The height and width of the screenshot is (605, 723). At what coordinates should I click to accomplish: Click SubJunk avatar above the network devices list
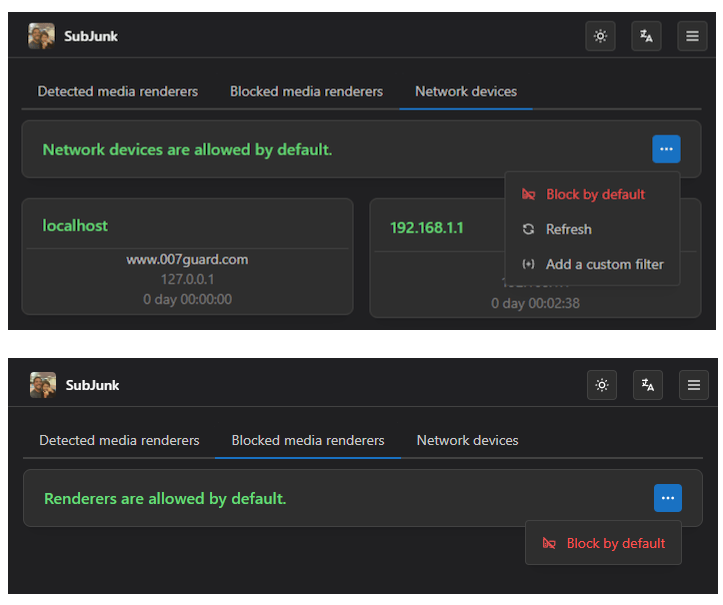click(41, 36)
